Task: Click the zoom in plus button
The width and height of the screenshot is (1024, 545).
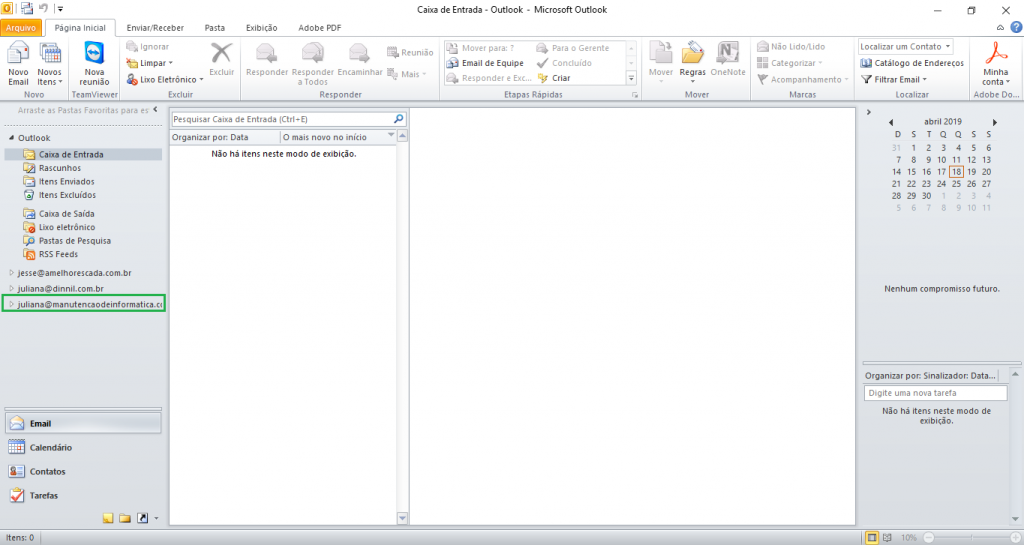Action: tap(1016, 538)
